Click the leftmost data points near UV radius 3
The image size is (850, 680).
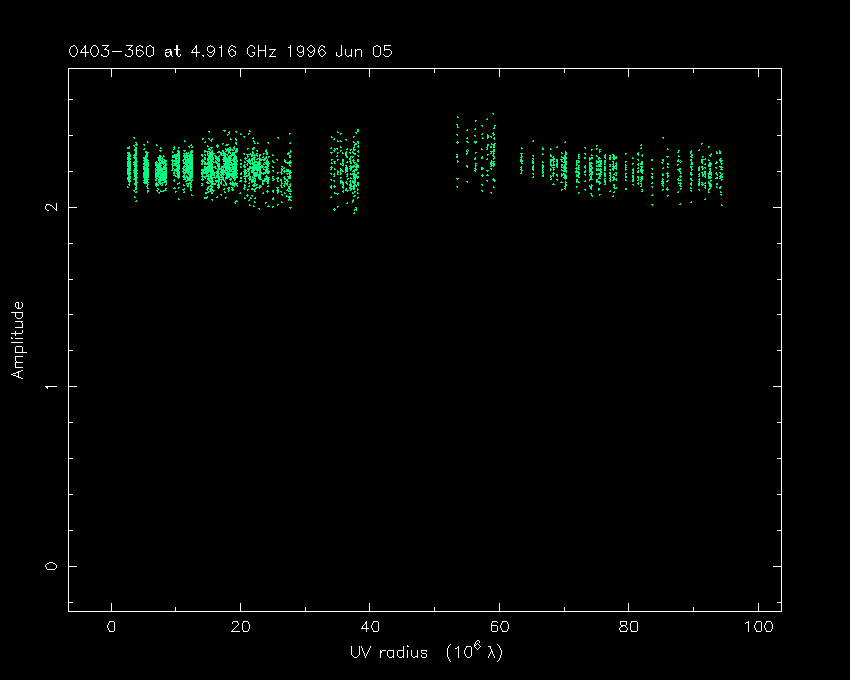[130, 168]
